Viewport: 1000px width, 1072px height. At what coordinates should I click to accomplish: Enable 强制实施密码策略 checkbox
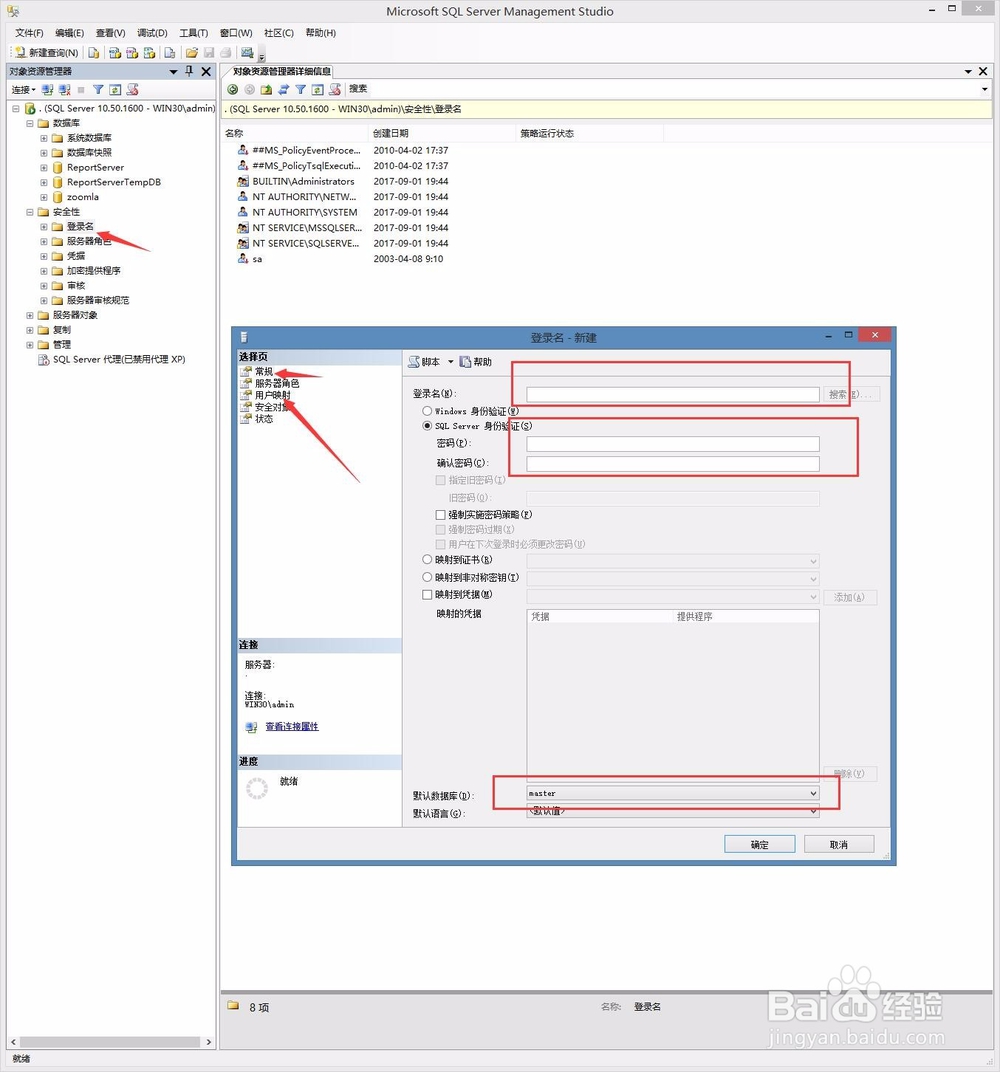(x=441, y=515)
